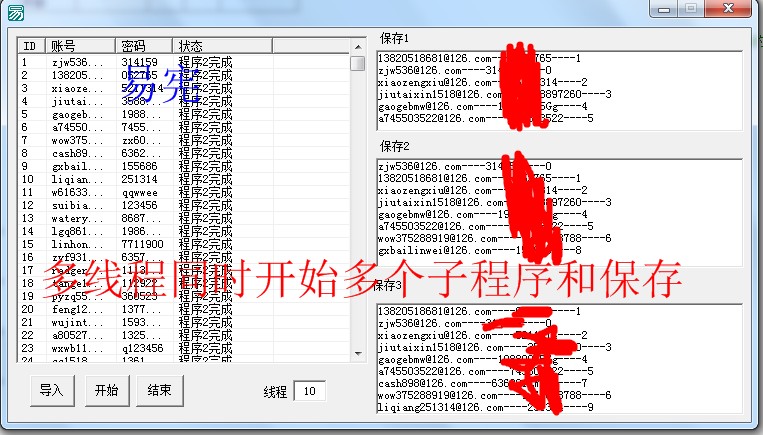Click the 密码 column header

pos(143,46)
